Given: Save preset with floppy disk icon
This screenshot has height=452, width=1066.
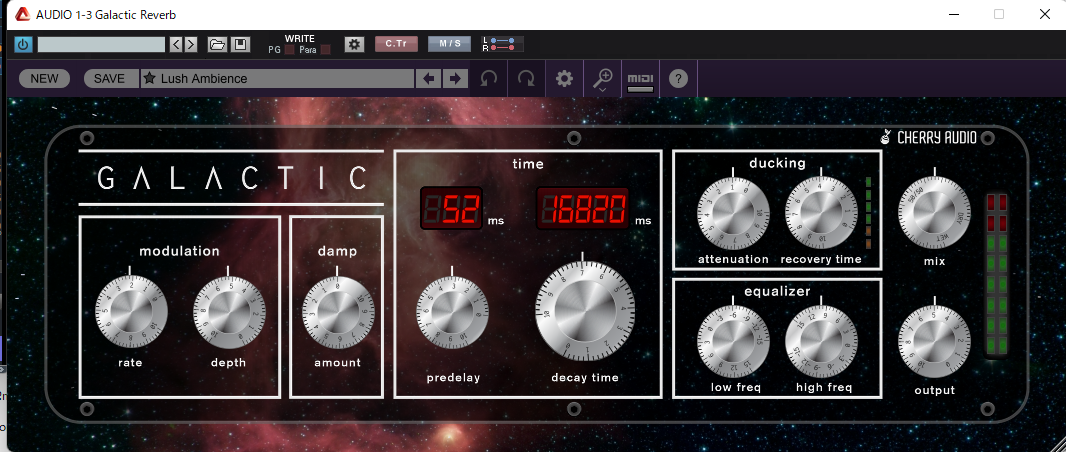Looking at the screenshot, I should [x=239, y=45].
